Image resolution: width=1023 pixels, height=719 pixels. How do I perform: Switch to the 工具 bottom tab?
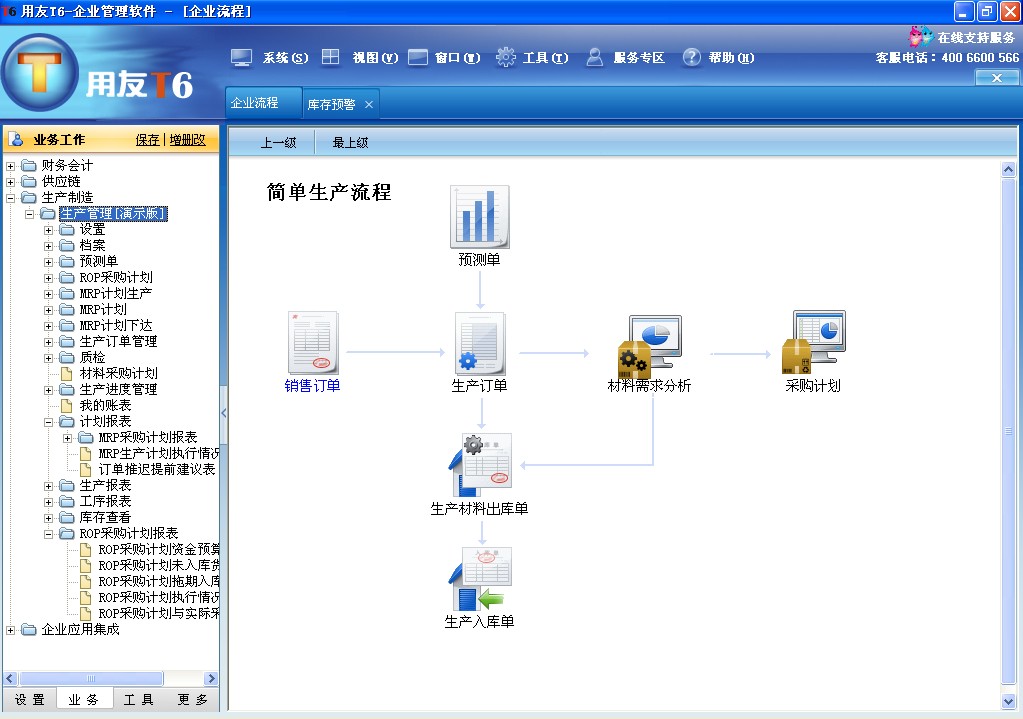138,699
